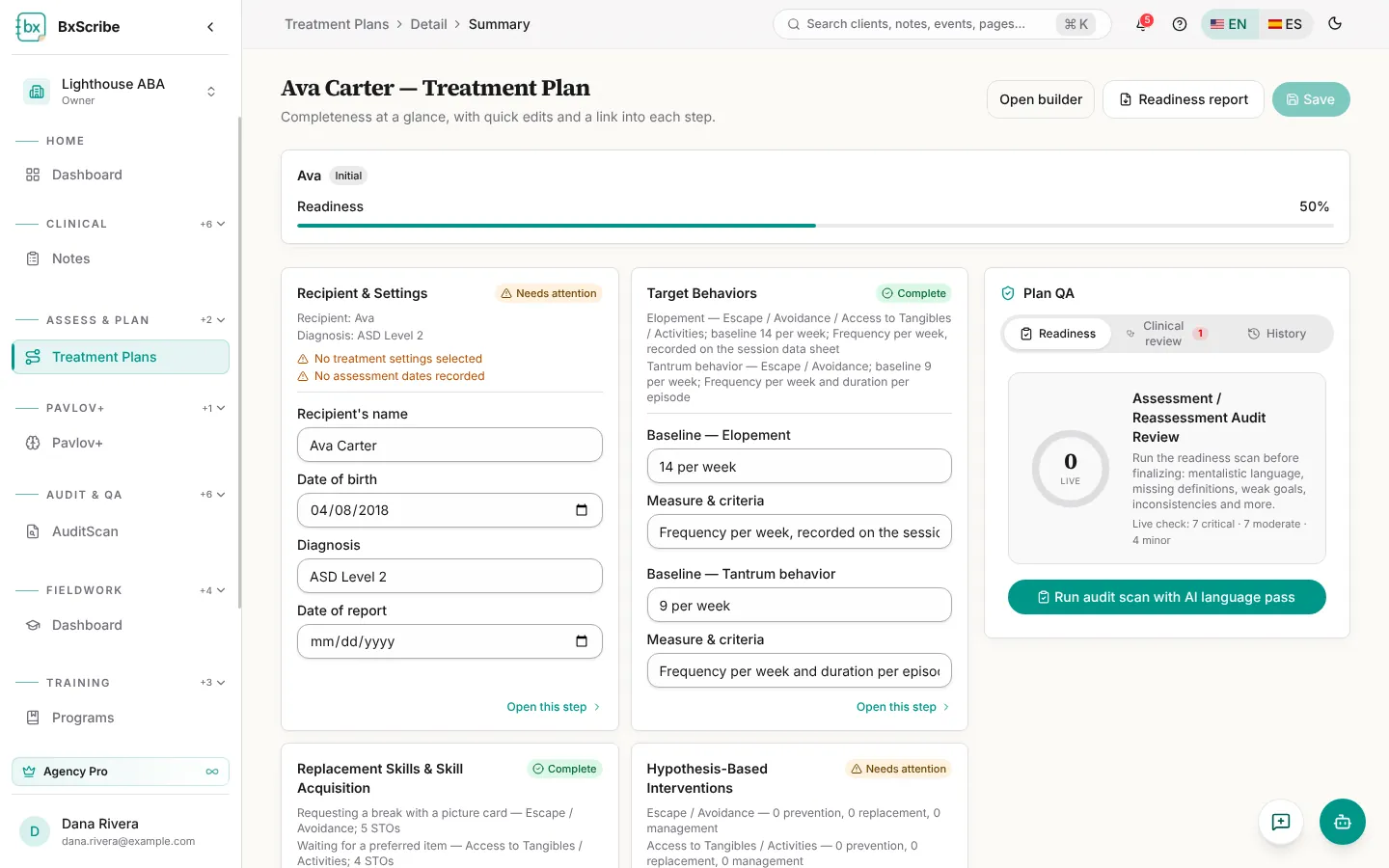
Task: Open the feedback chat icon button
Action: (x=1281, y=822)
